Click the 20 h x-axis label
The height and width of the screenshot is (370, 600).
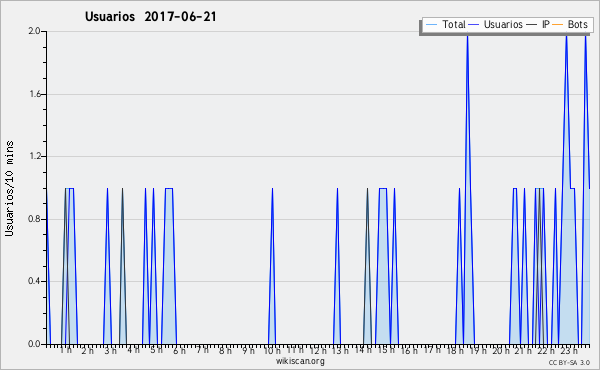click(501, 350)
